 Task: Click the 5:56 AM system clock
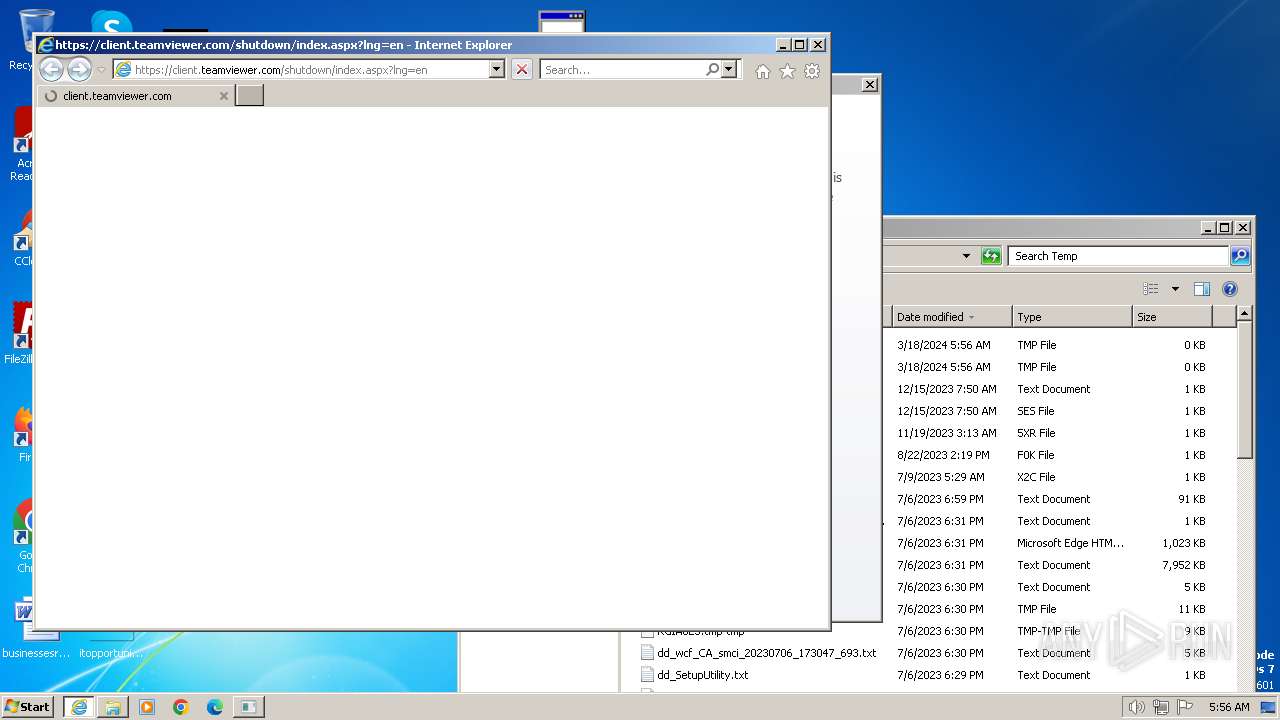[x=1229, y=707]
